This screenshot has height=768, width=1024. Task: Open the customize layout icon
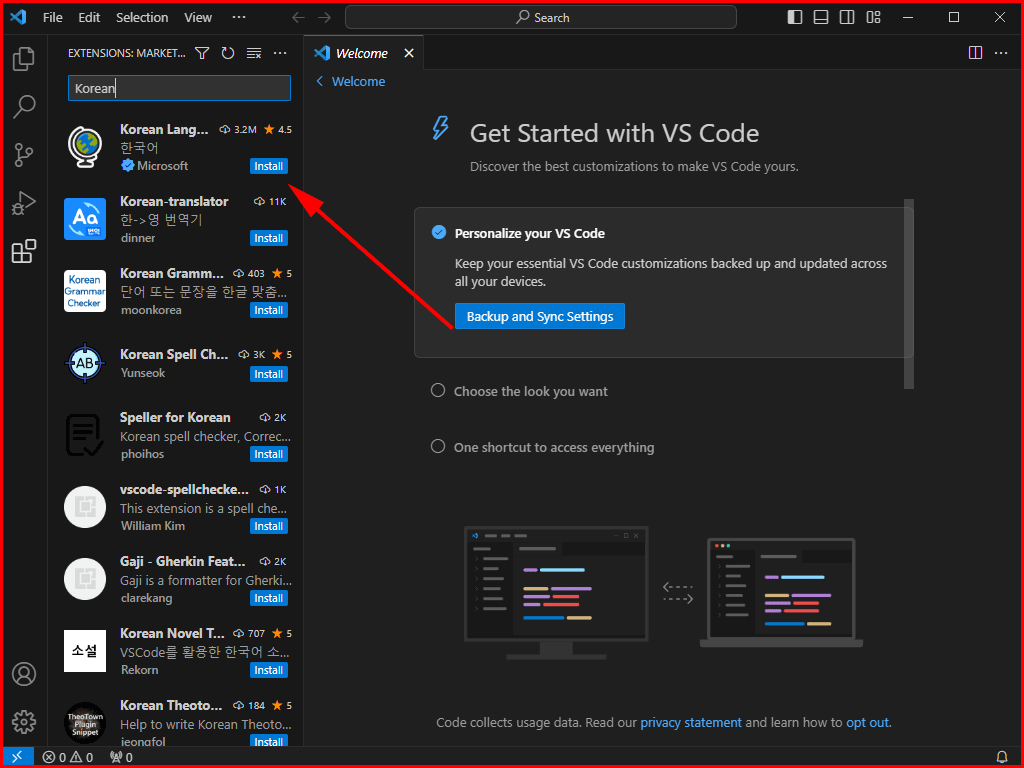874,18
